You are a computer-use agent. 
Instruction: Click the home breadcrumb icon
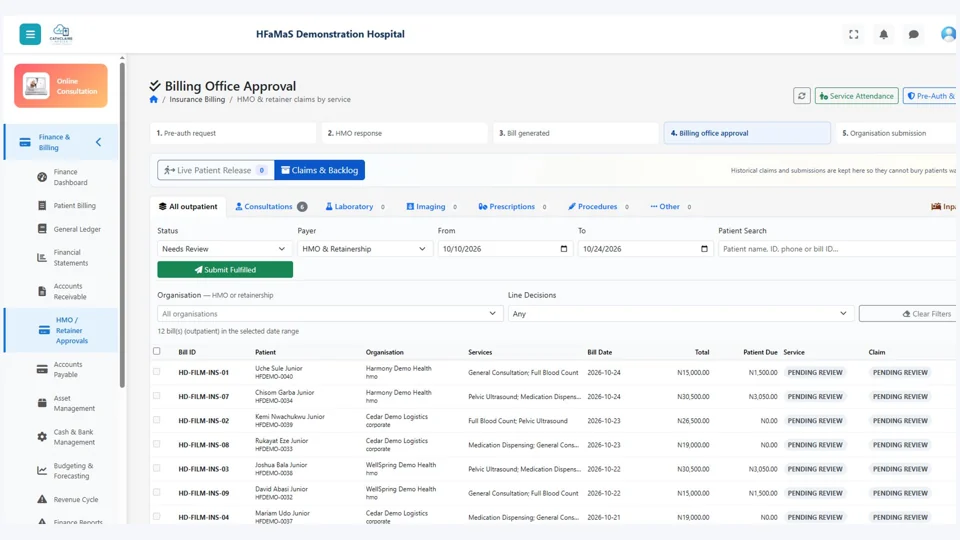(154, 99)
